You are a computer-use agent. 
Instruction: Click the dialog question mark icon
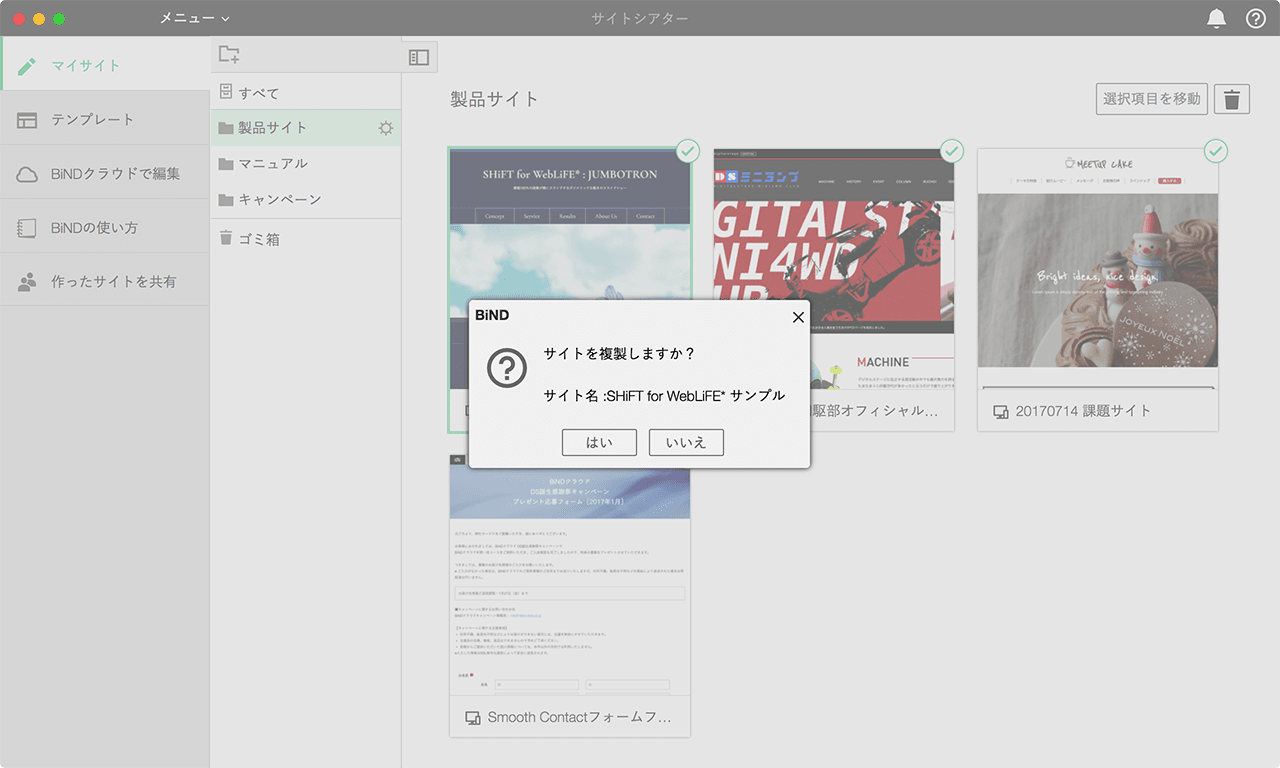tap(507, 369)
